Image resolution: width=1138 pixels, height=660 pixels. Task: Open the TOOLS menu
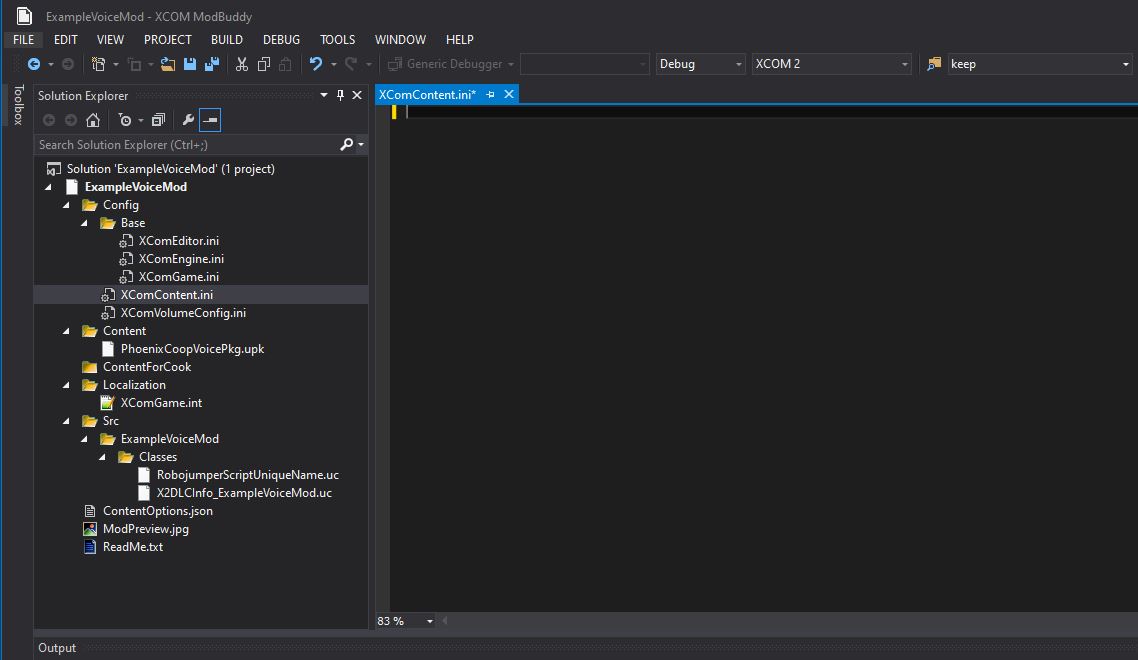coord(337,39)
